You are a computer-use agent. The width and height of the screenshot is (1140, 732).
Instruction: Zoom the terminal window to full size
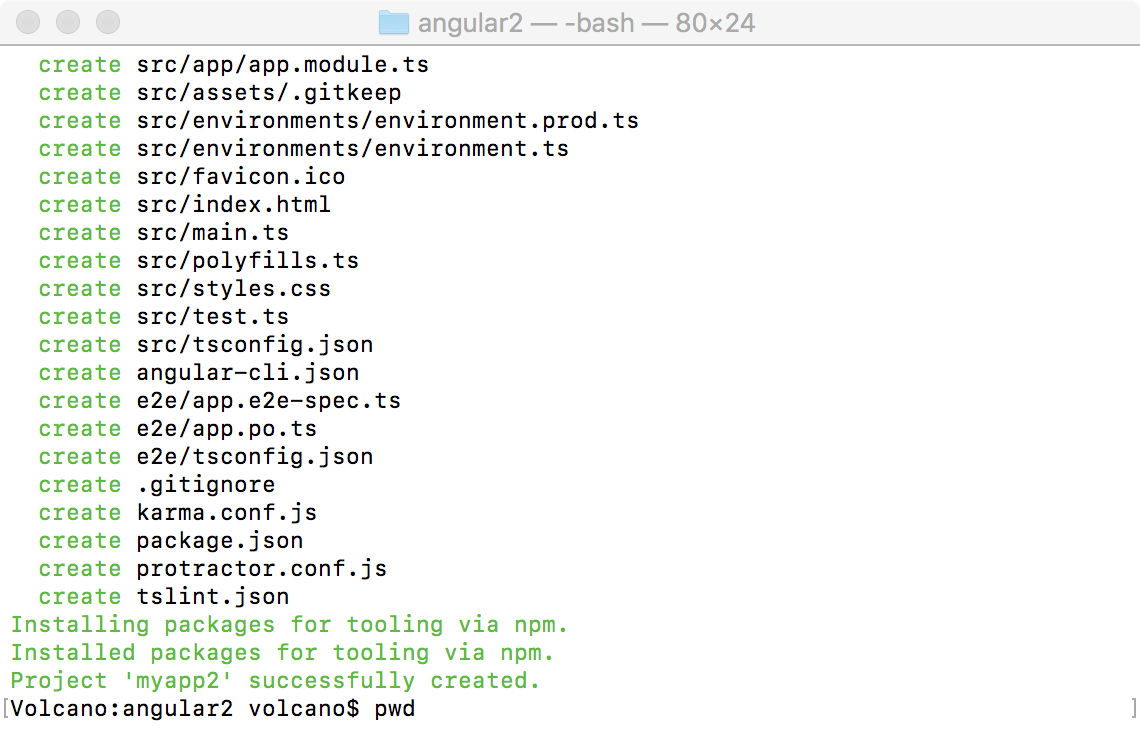click(x=107, y=22)
